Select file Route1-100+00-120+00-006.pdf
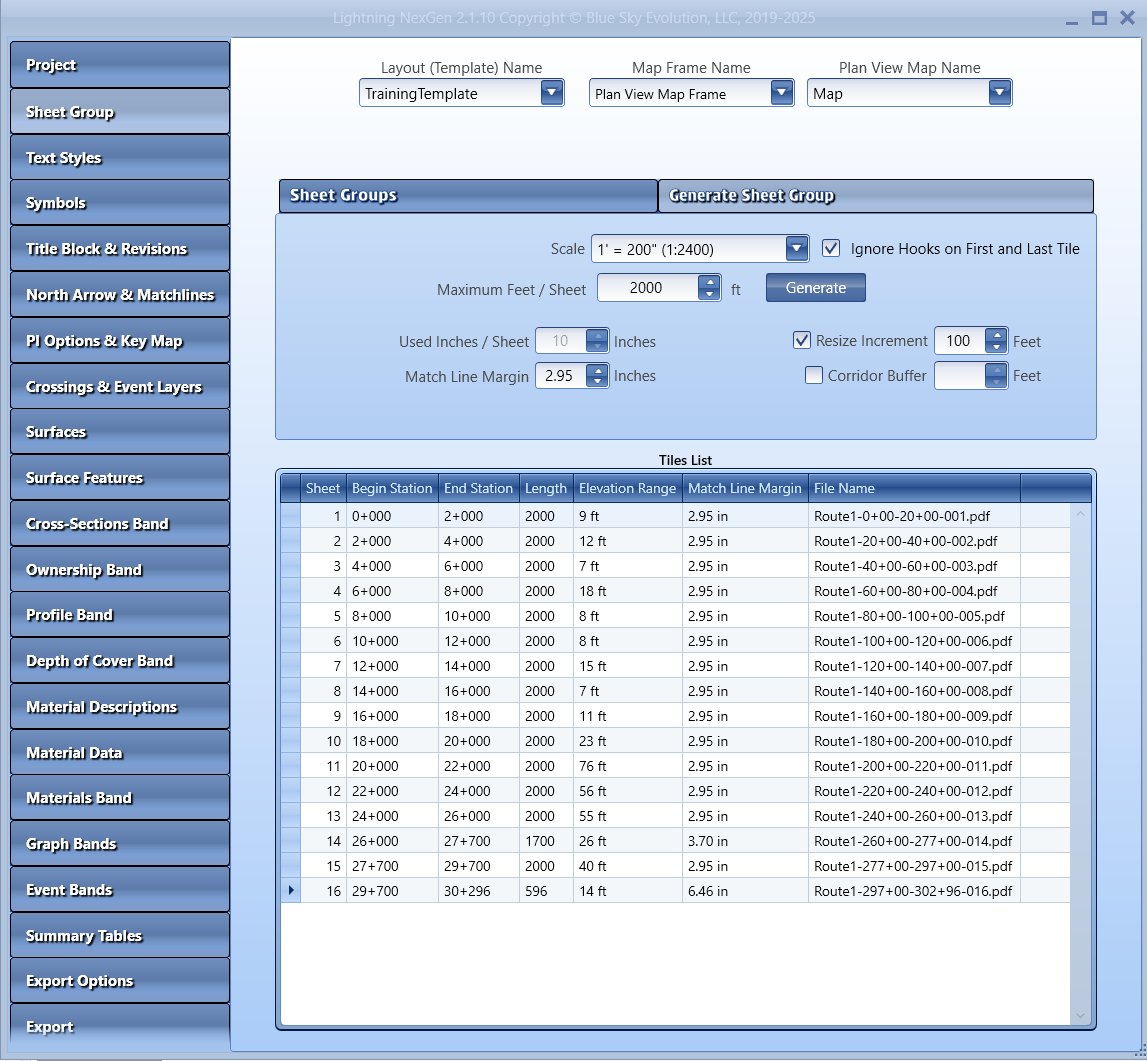The image size is (1147, 1061). tap(913, 641)
